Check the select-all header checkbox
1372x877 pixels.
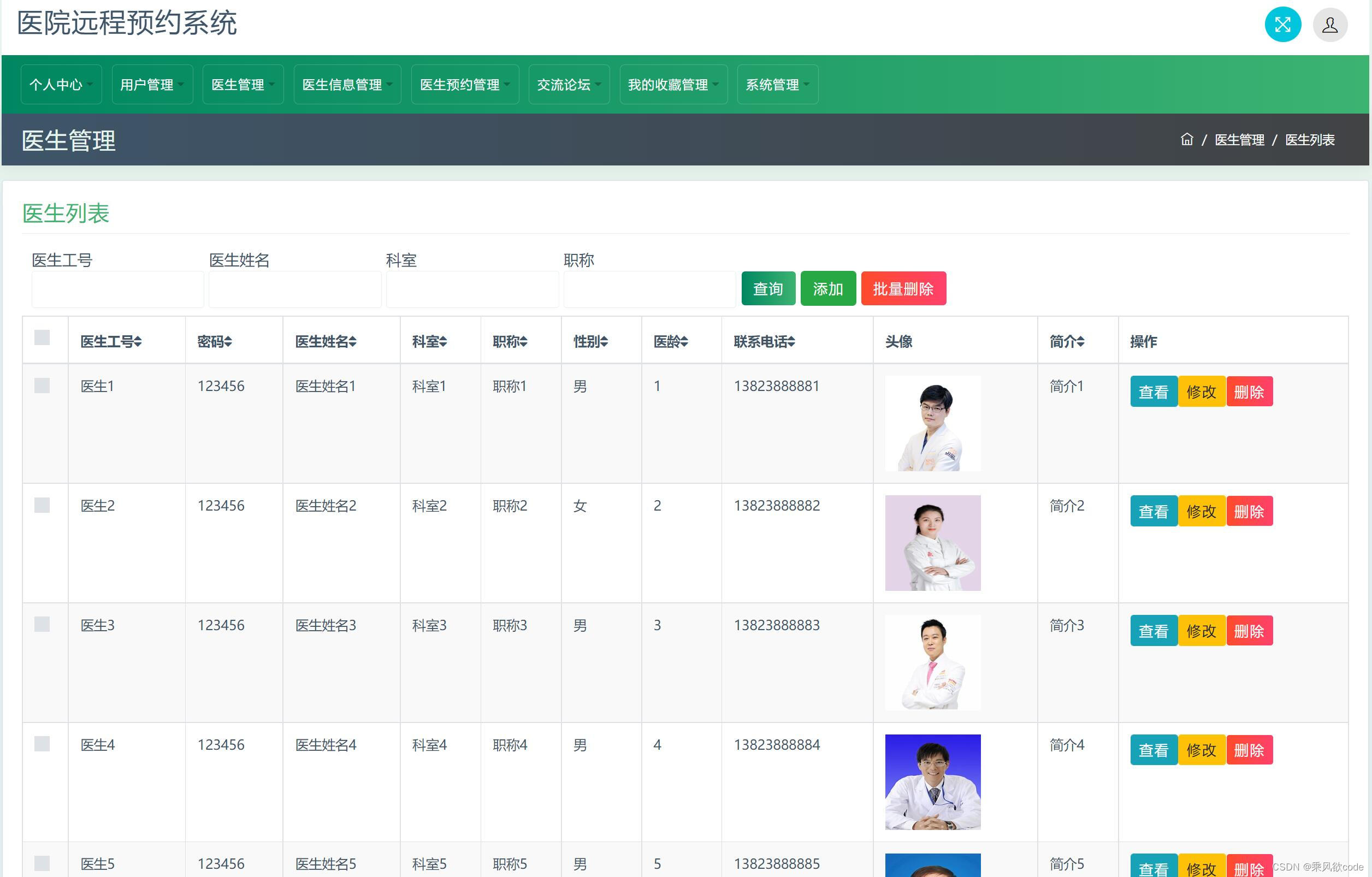pyautogui.click(x=42, y=337)
